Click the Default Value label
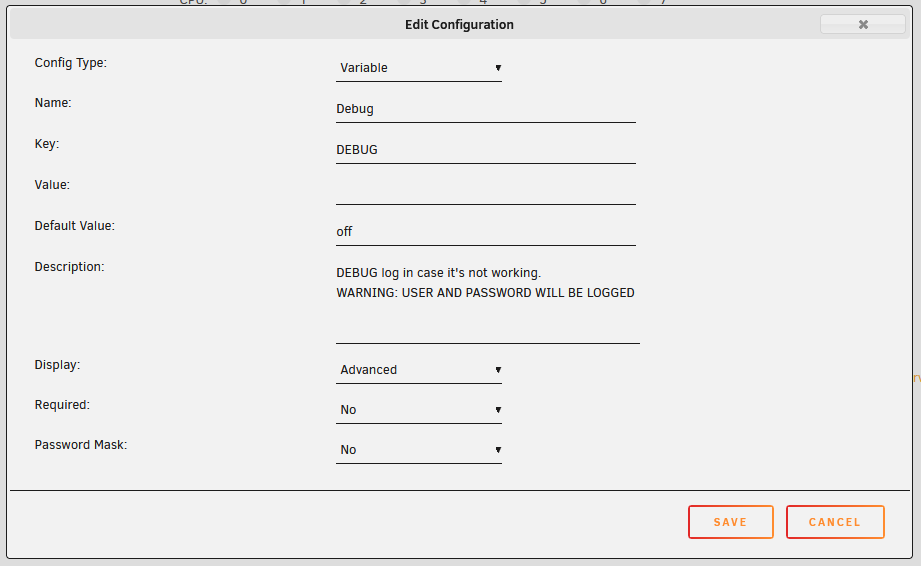This screenshot has width=921, height=566. point(75,225)
